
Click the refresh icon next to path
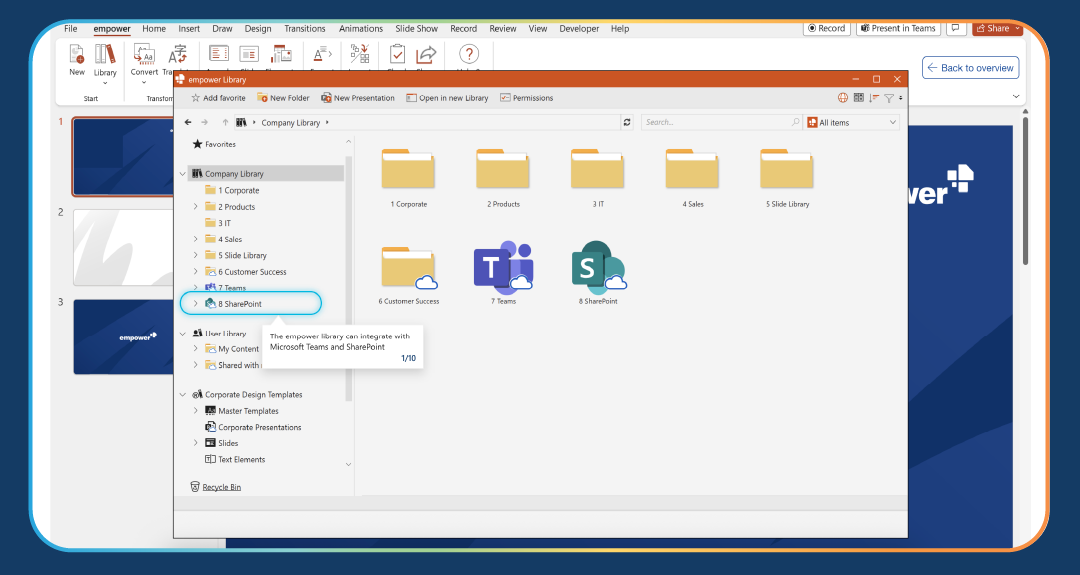point(627,122)
